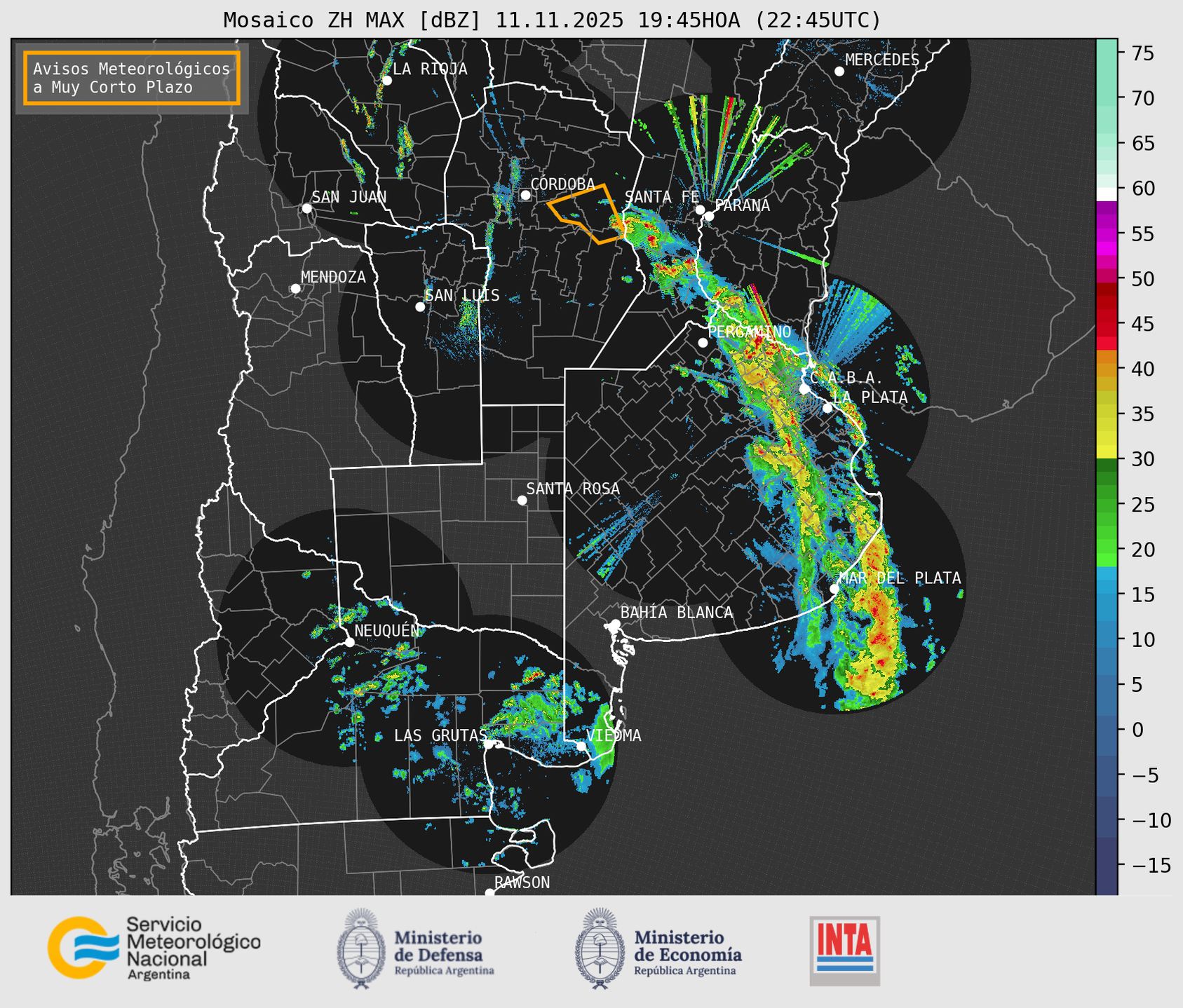Click the C.A.B.A. city marker dot
1183x1008 pixels.
pos(804,389)
